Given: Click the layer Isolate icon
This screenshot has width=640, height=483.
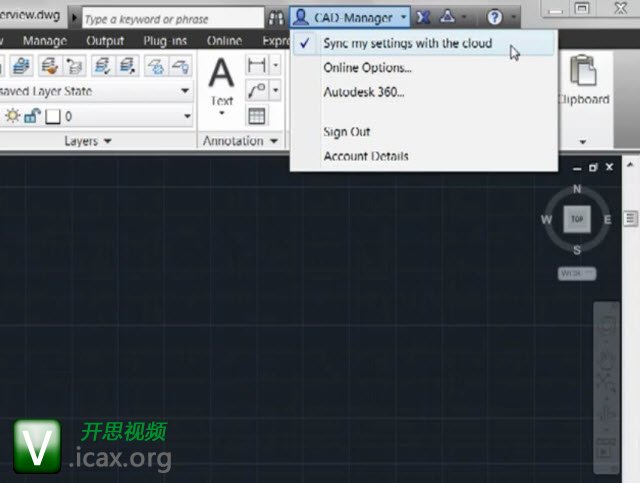Looking at the screenshot, I should pos(102,66).
